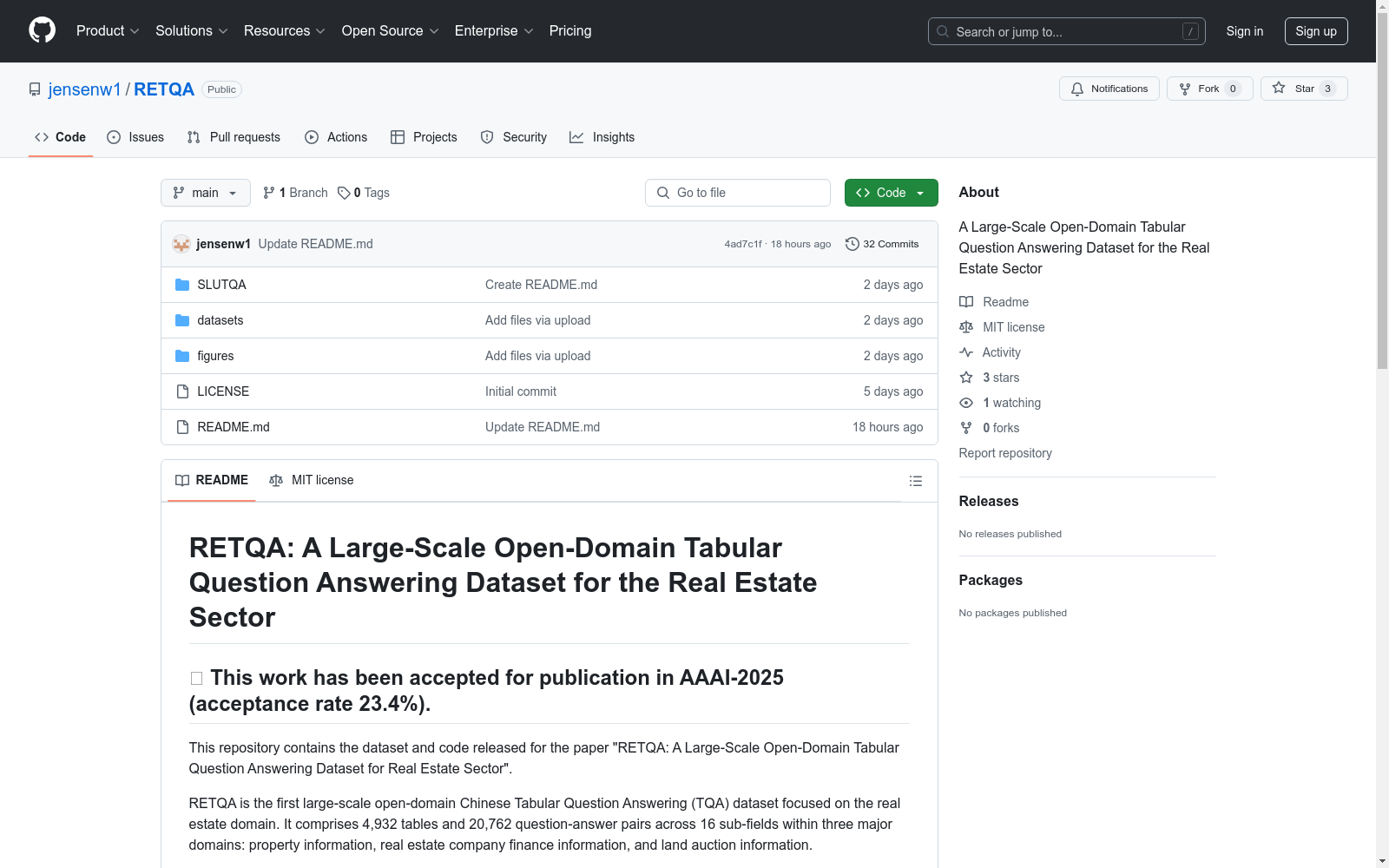Switch to the Projects tab
This screenshot has height=868, width=1389.
click(x=424, y=137)
